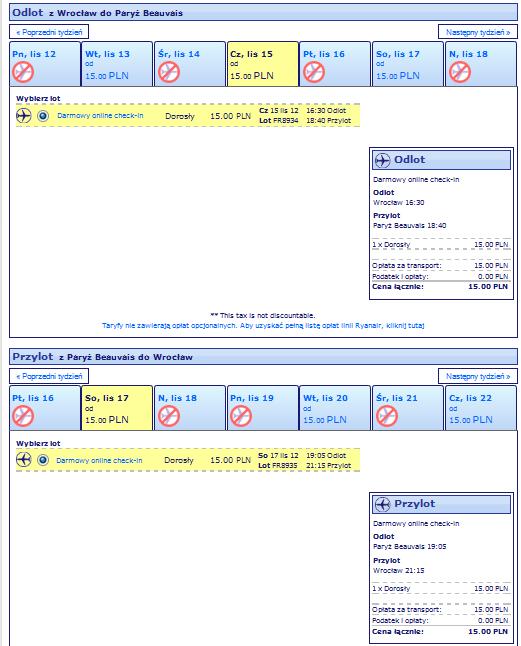Go to previous week for outbound flights
This screenshot has width=521, height=646.
[x=49, y=32]
